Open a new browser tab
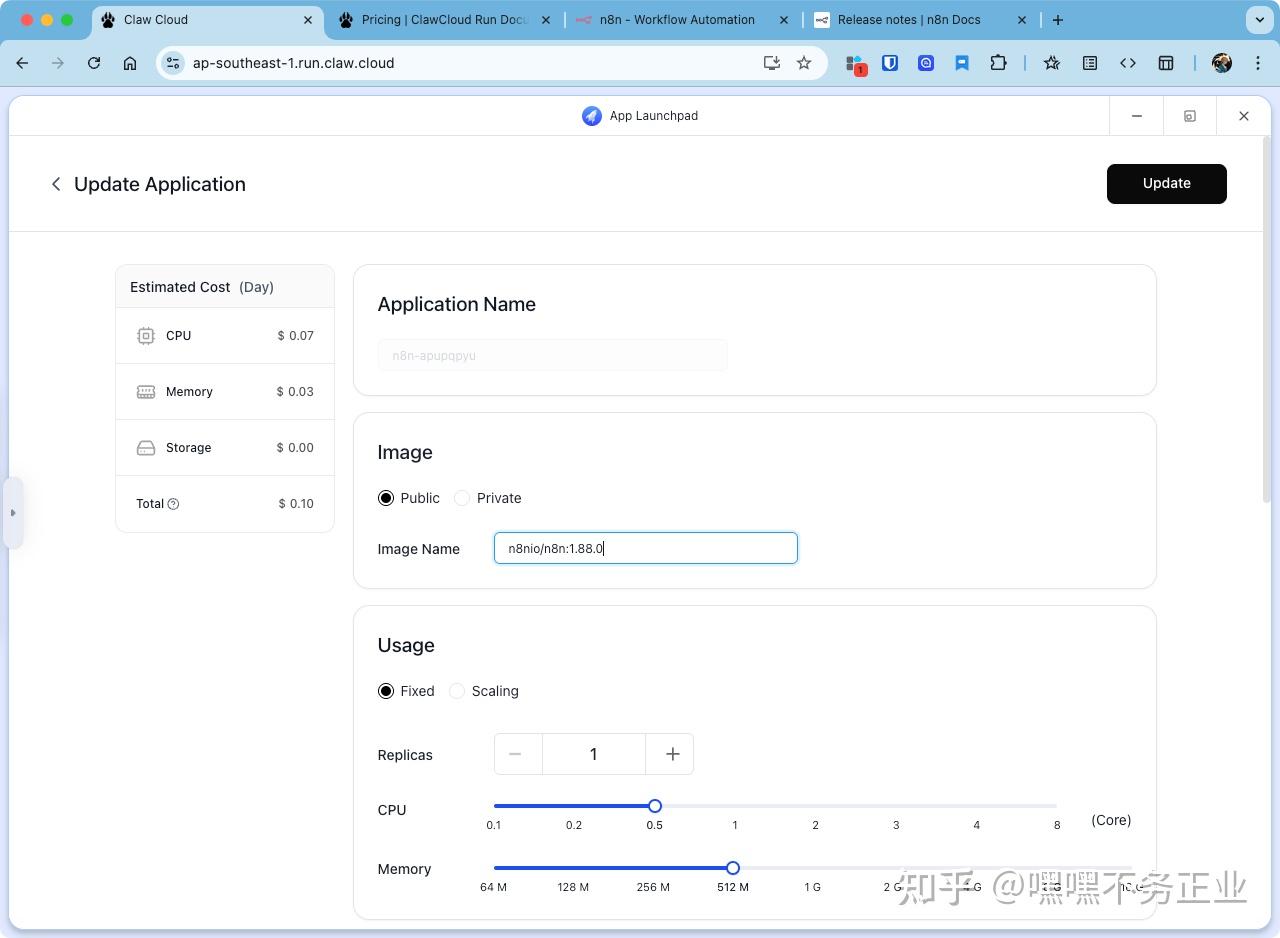Viewport: 1280px width, 938px height. coord(1058,20)
